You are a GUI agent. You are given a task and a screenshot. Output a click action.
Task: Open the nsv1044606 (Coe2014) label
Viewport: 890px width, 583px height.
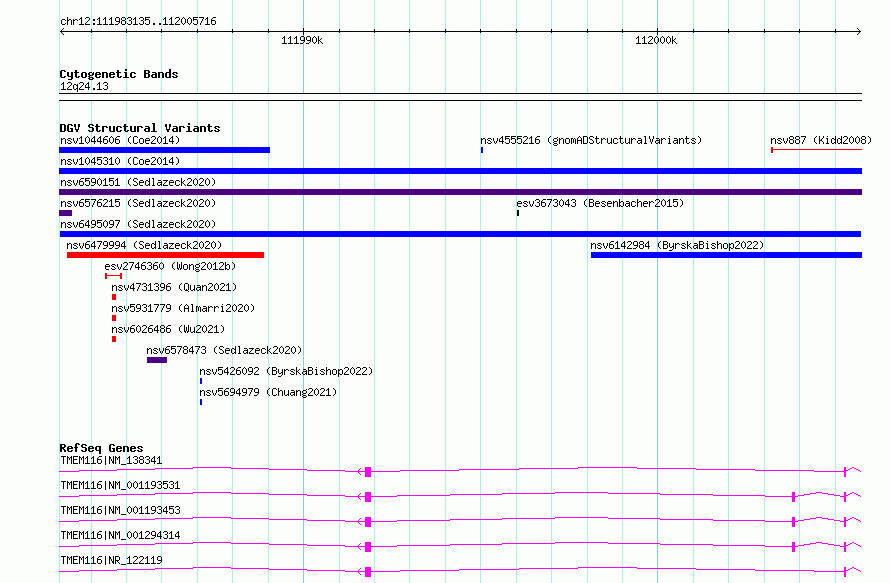[x=120, y=140]
